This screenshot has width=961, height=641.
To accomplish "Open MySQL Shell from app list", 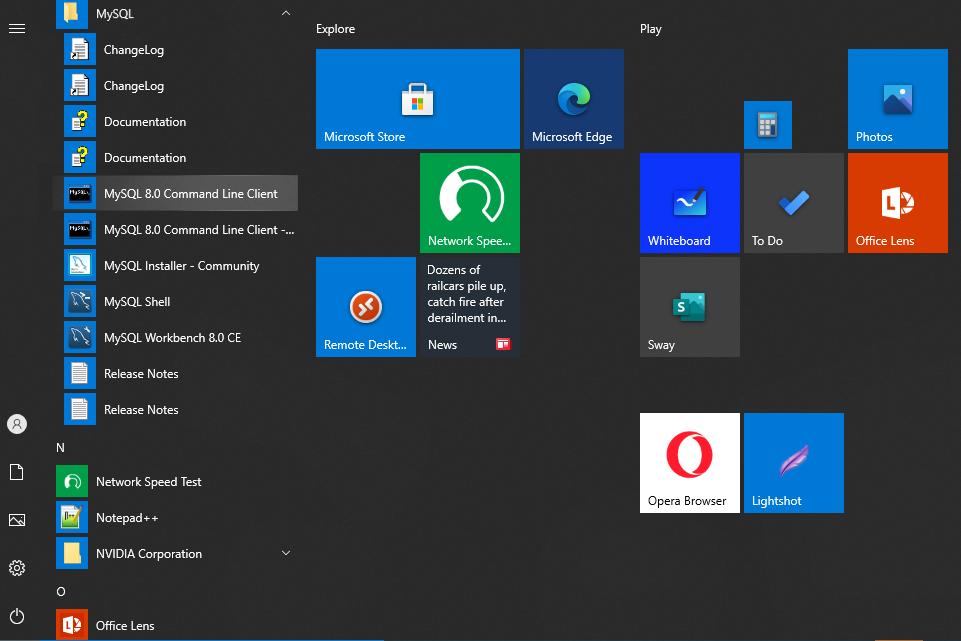I will 137,302.
